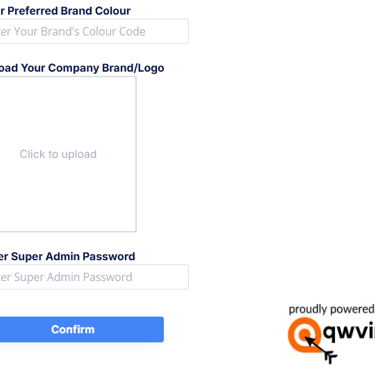
Task: Click the orange qwvi target logo icon
Action: [x=304, y=334]
